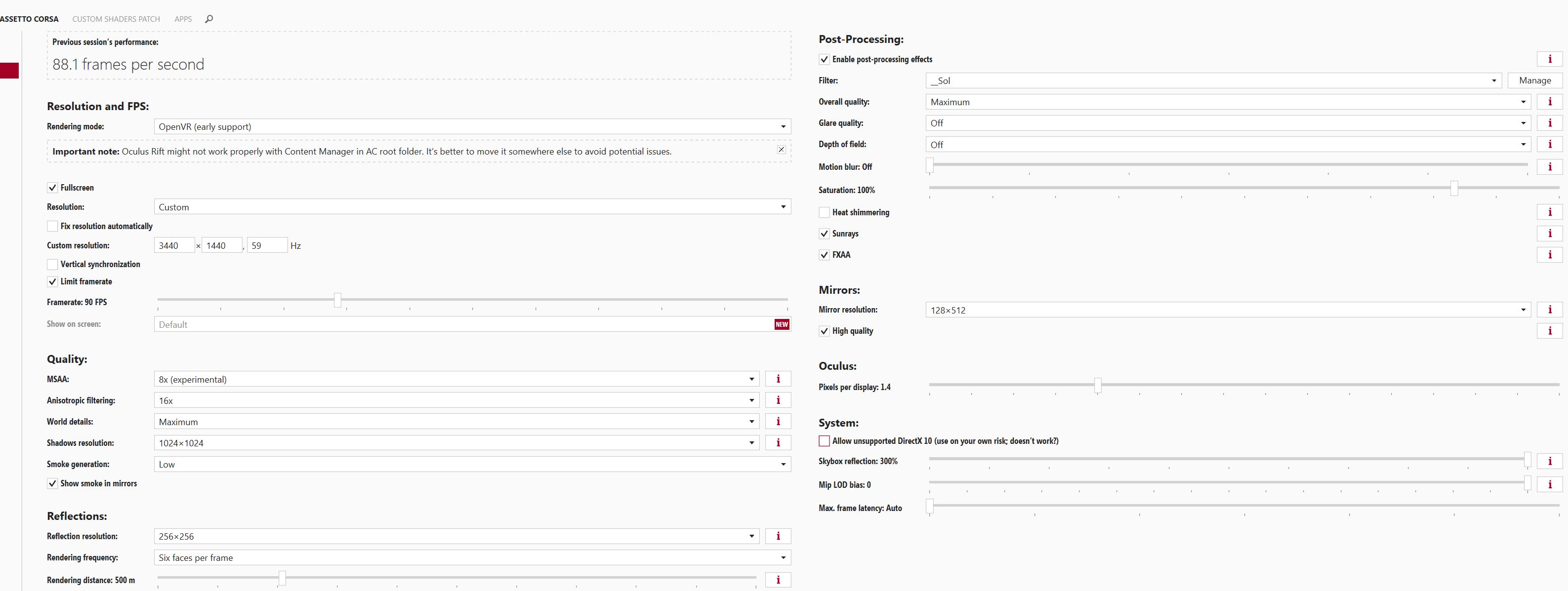Enable Vertical synchronization
This screenshot has width=1568, height=591.
[x=52, y=264]
